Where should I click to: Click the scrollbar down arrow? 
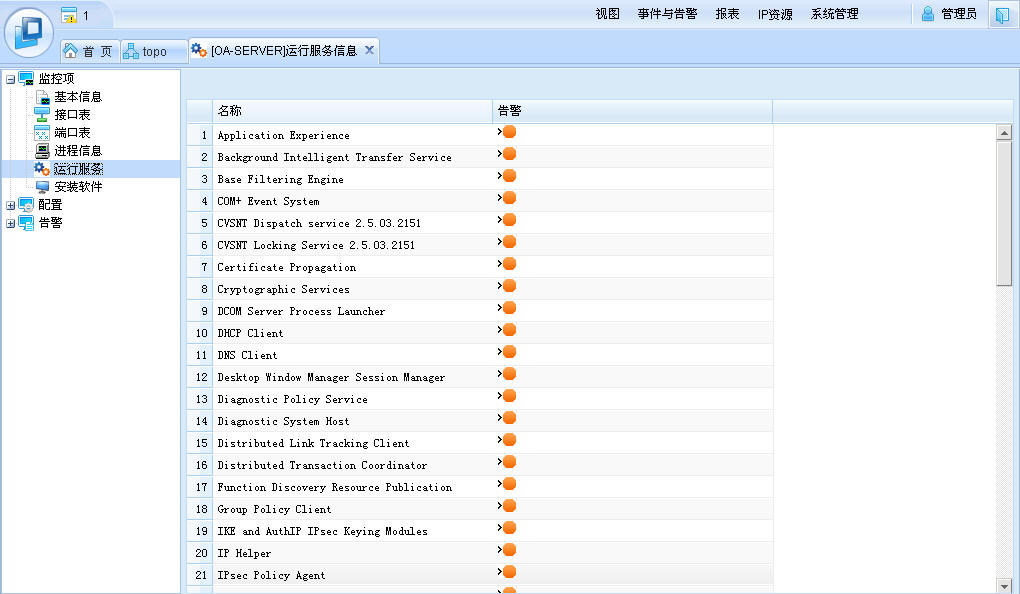click(x=1004, y=585)
